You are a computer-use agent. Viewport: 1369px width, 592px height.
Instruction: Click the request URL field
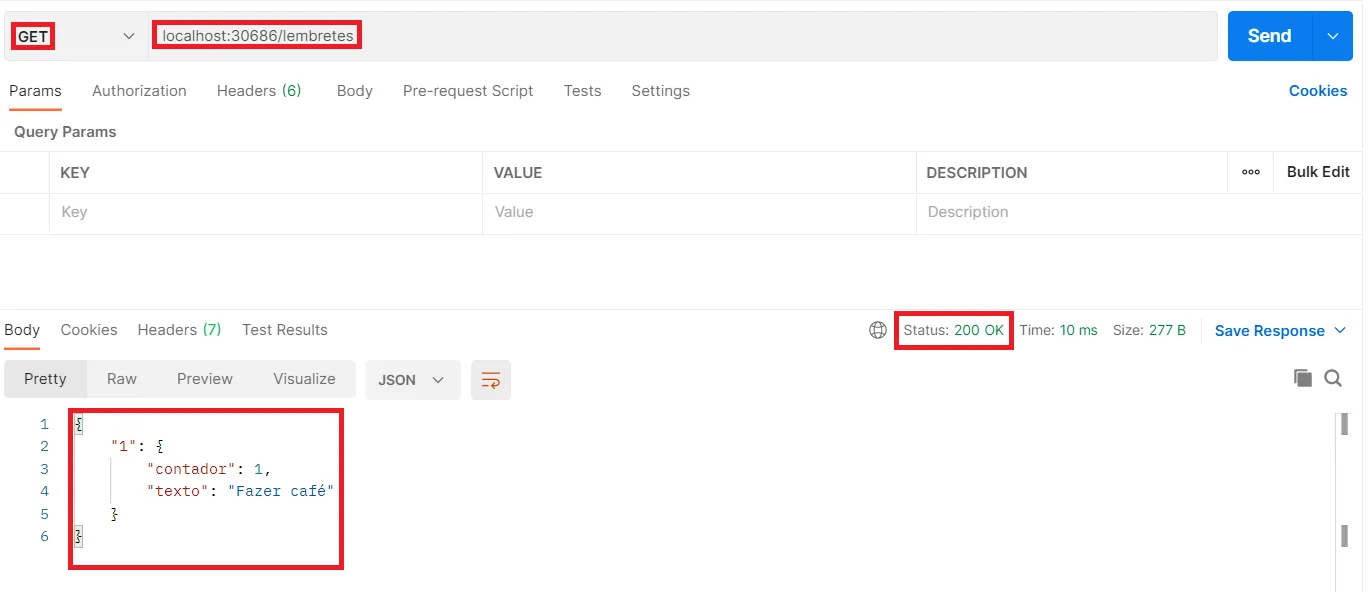[x=683, y=36]
